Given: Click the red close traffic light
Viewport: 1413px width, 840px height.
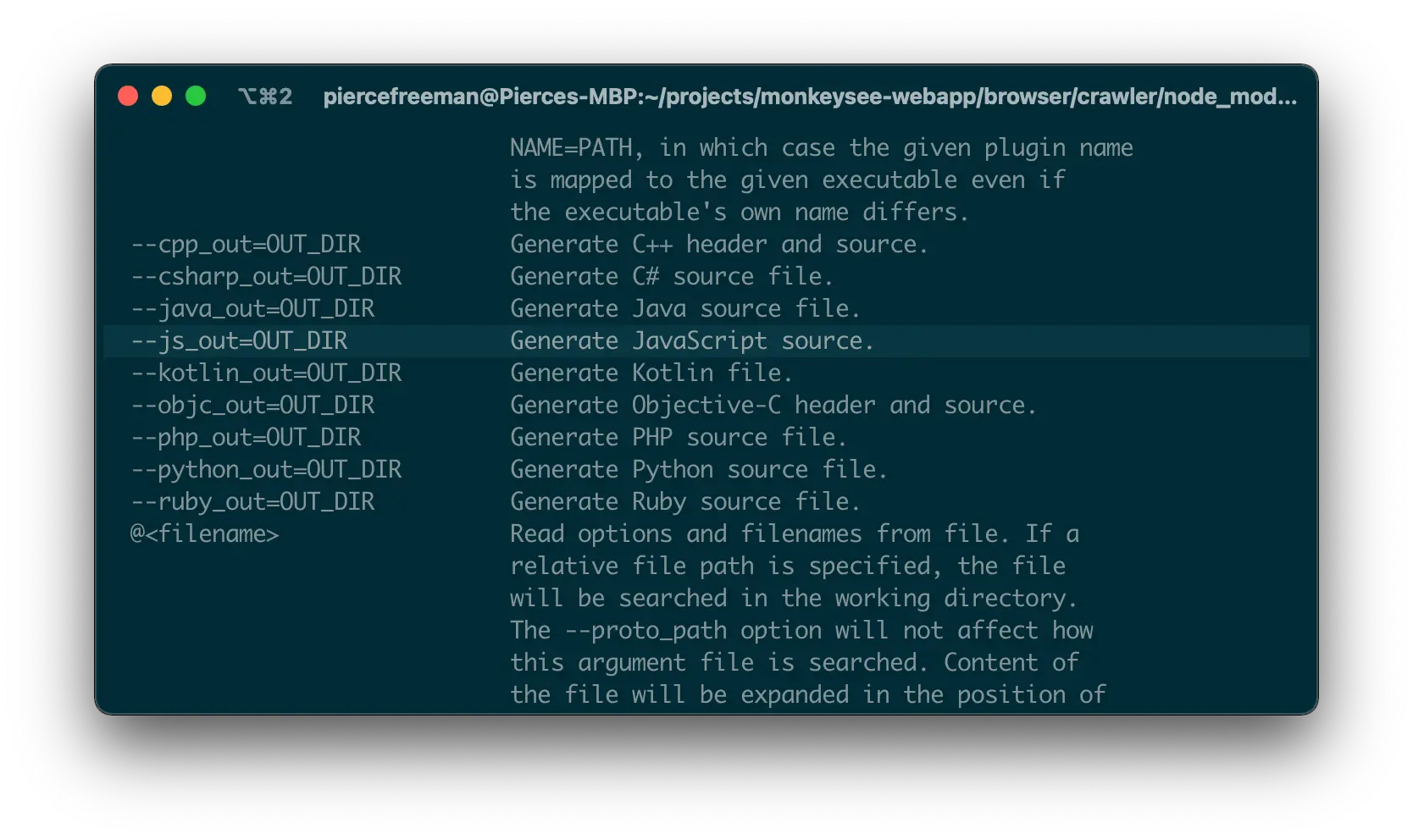Looking at the screenshot, I should (x=128, y=96).
